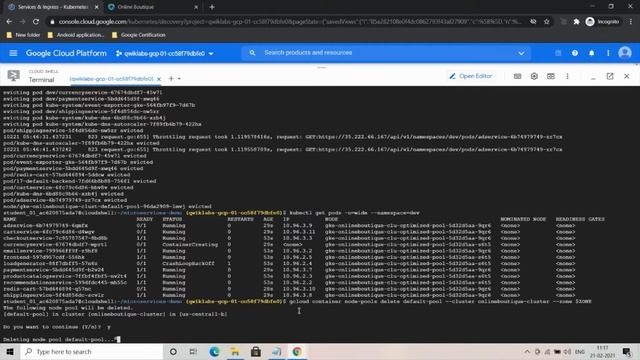Open the taskbar clock and date
The image size is (640, 360).
(602, 352)
